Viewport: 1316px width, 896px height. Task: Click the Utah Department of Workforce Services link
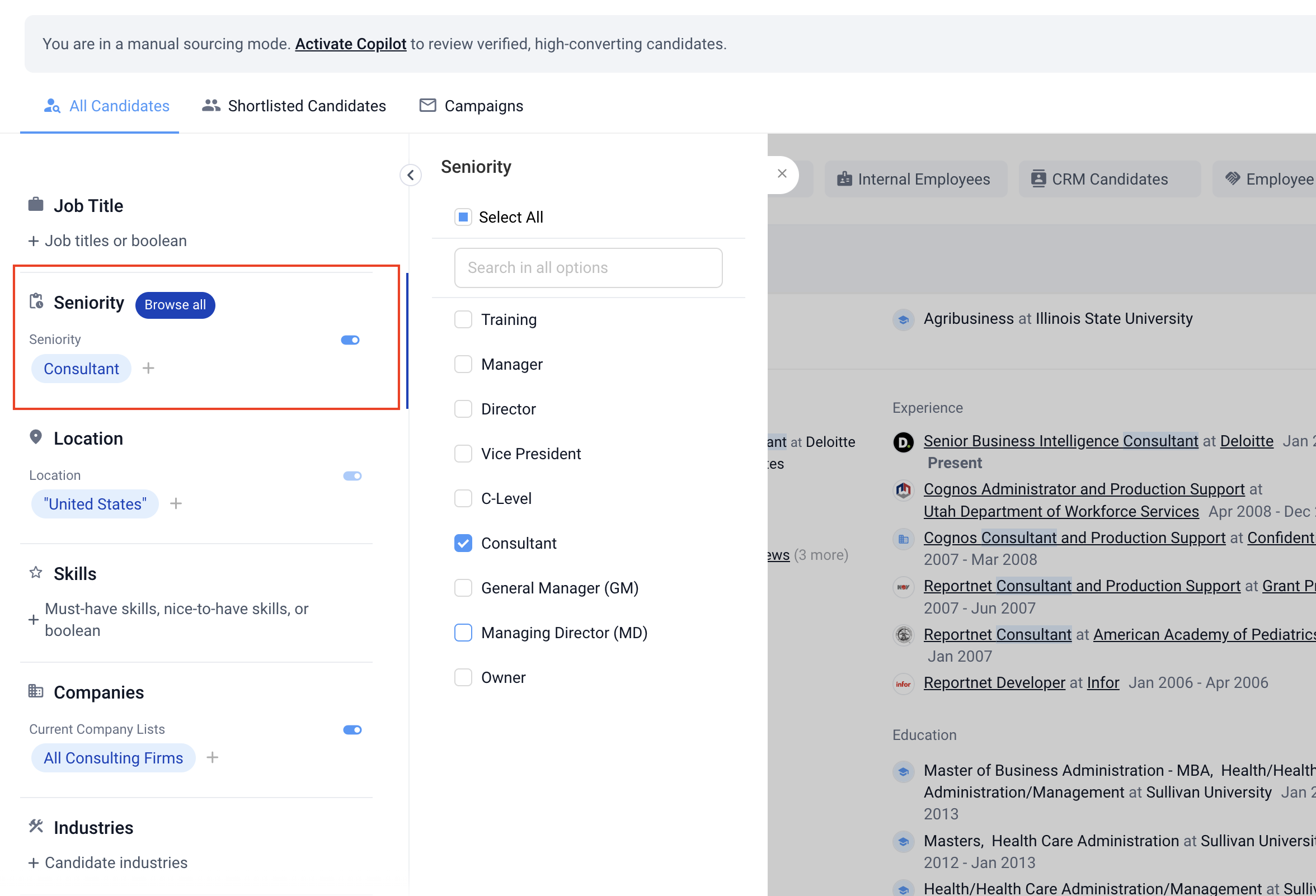click(1061, 512)
